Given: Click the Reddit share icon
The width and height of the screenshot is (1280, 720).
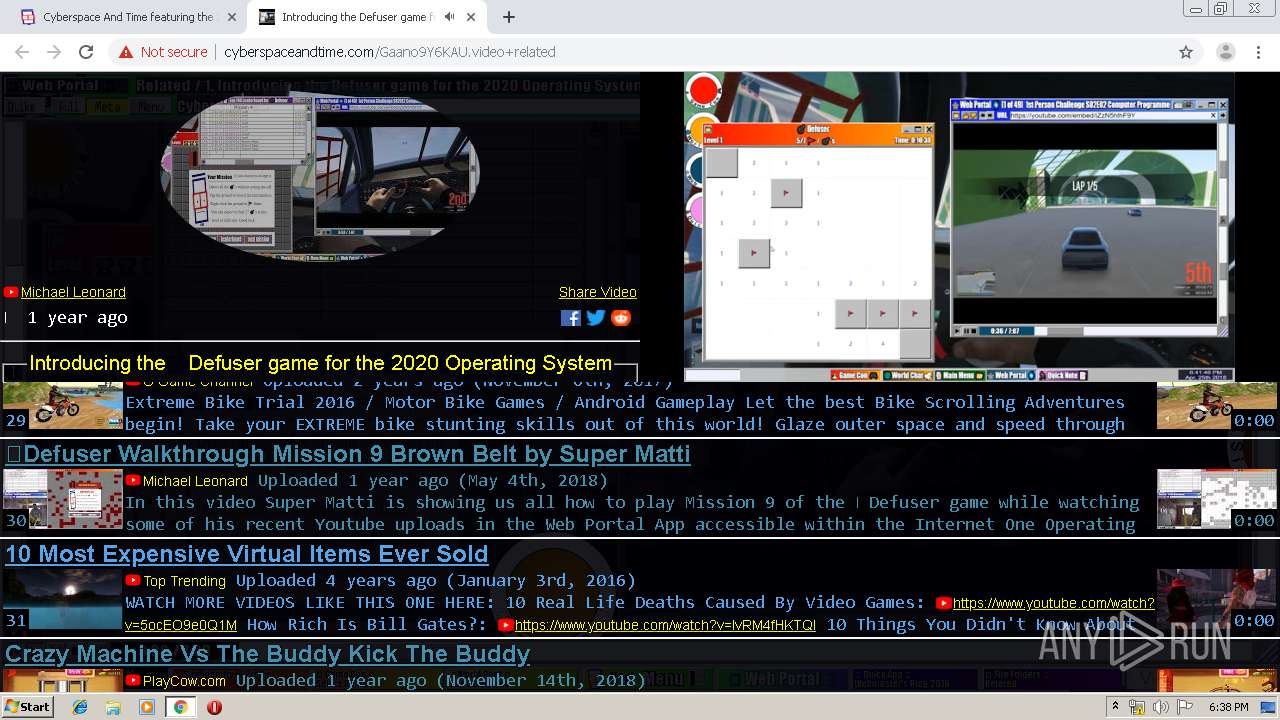Looking at the screenshot, I should pos(621,318).
